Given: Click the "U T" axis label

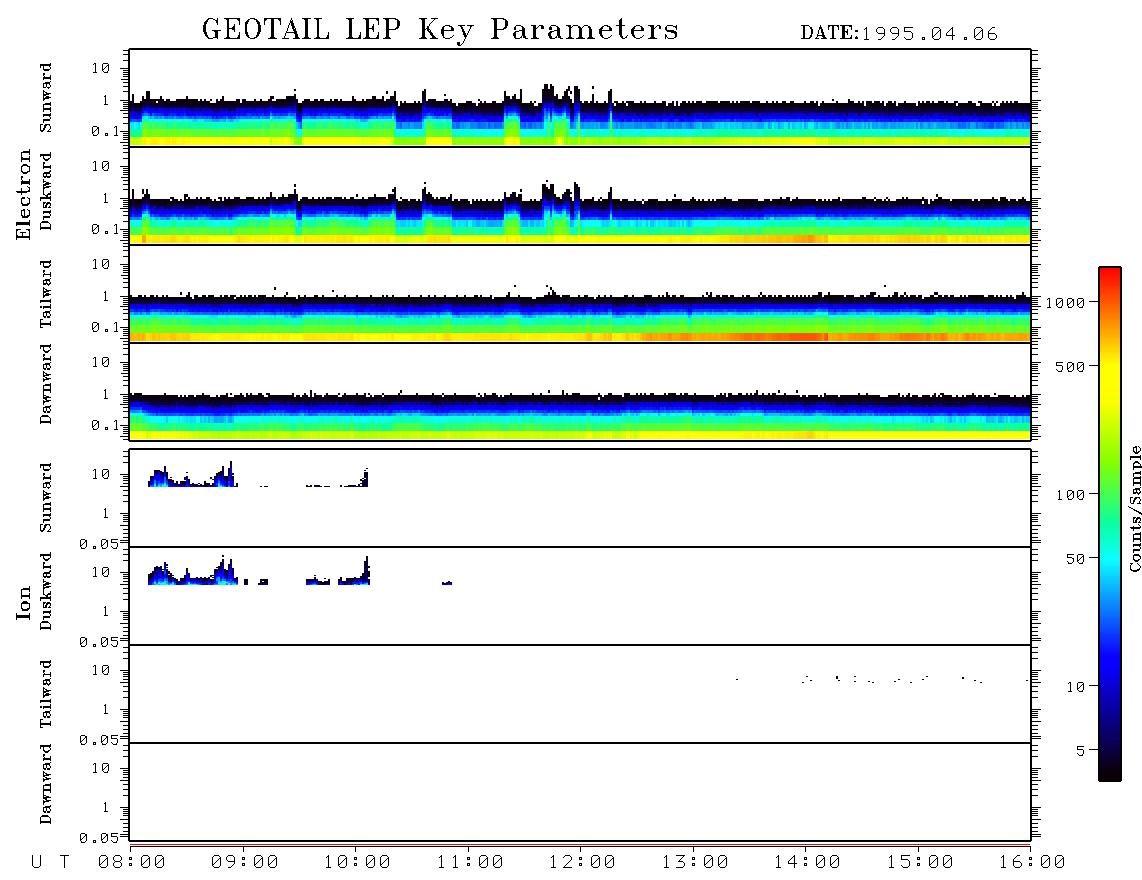Looking at the screenshot, I should pos(50,863).
